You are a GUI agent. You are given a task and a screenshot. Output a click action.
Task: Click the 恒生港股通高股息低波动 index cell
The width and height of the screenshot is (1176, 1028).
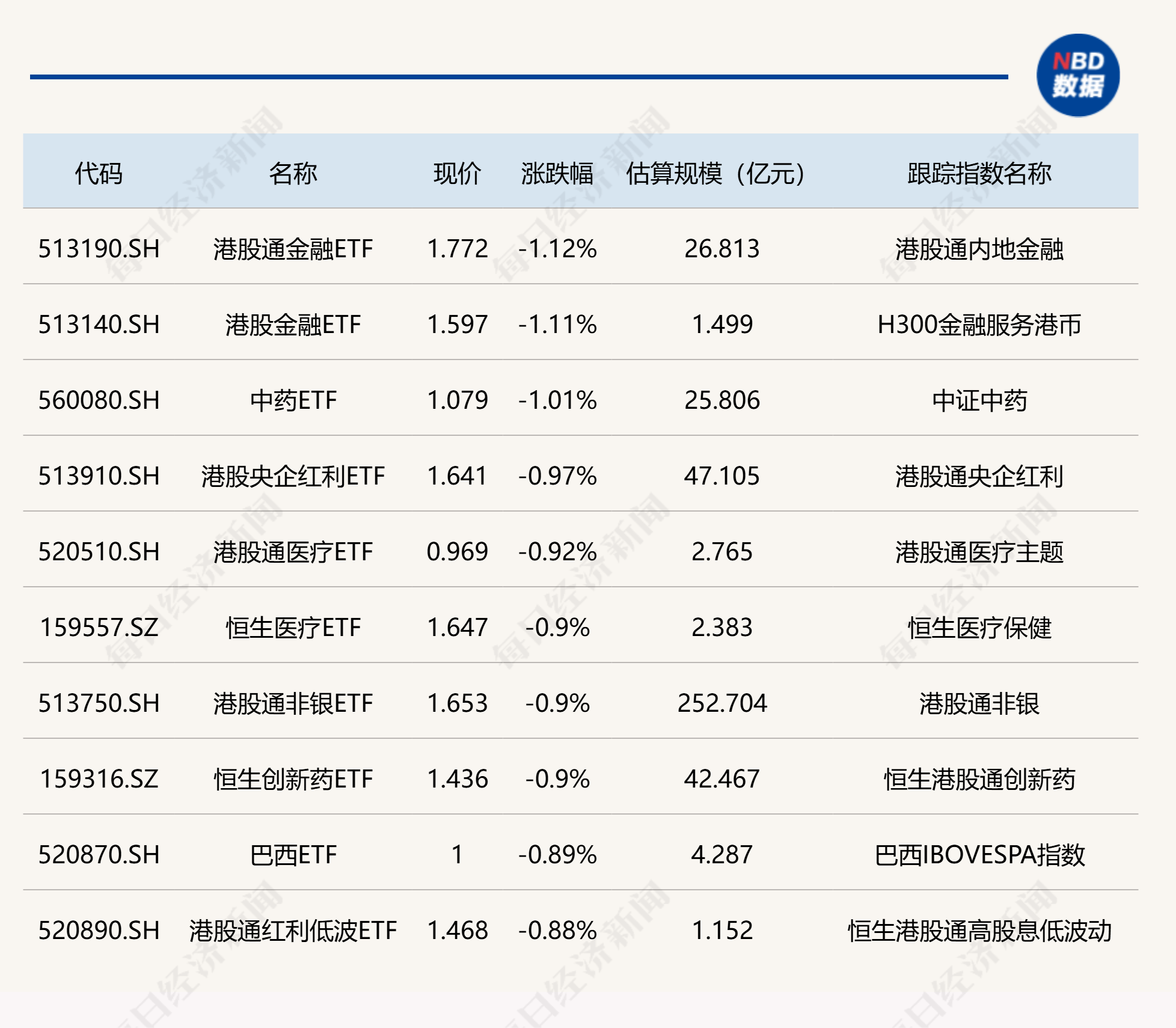point(979,931)
